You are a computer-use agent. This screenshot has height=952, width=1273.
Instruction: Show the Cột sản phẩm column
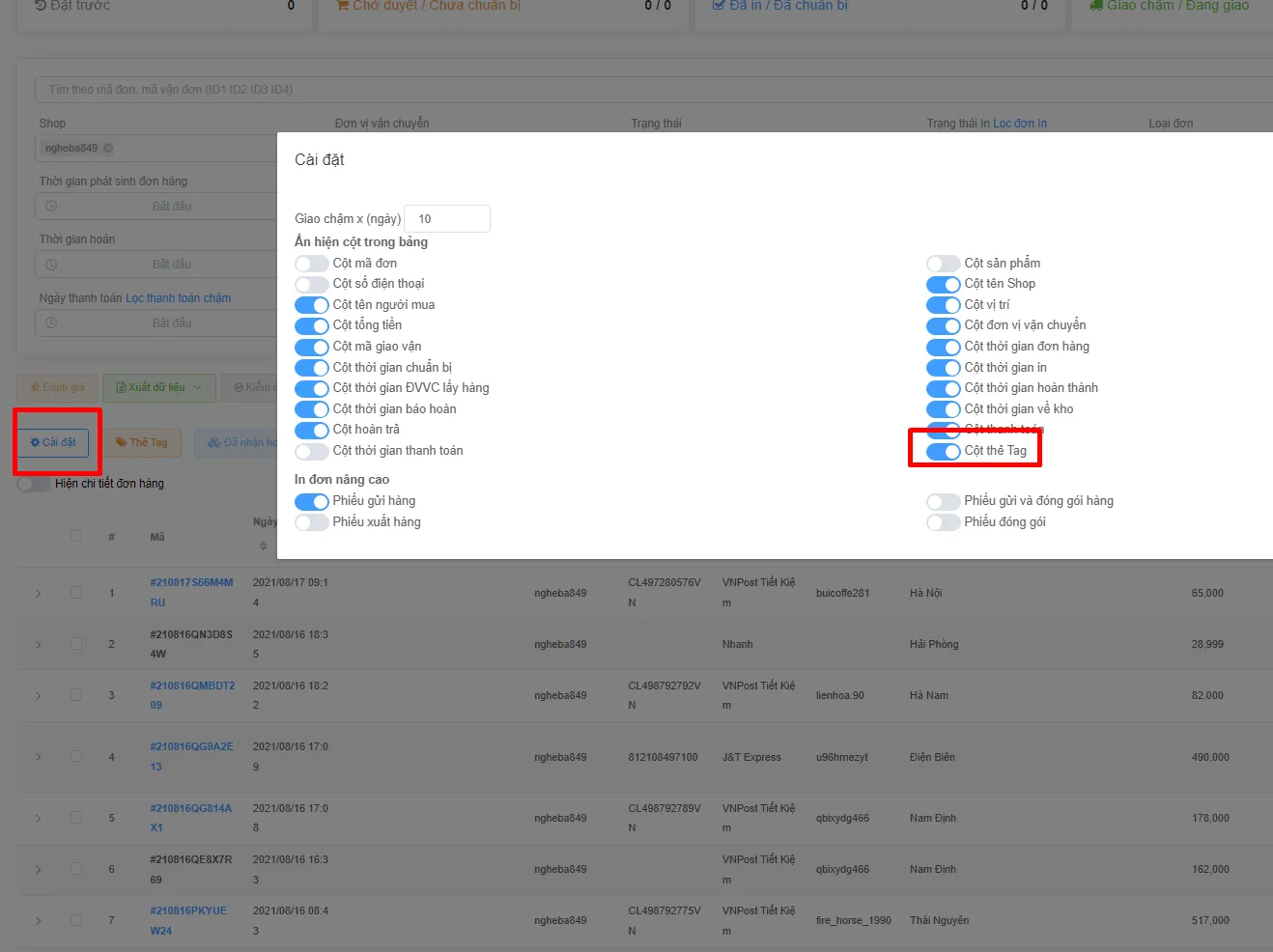click(x=944, y=264)
